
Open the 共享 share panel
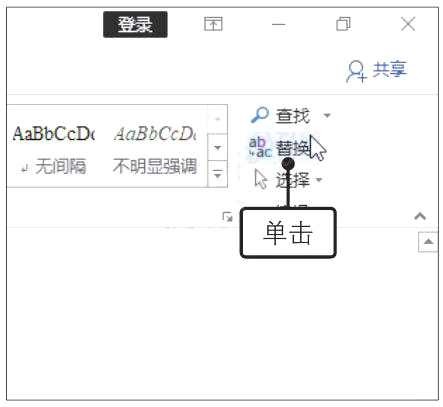click(x=377, y=70)
